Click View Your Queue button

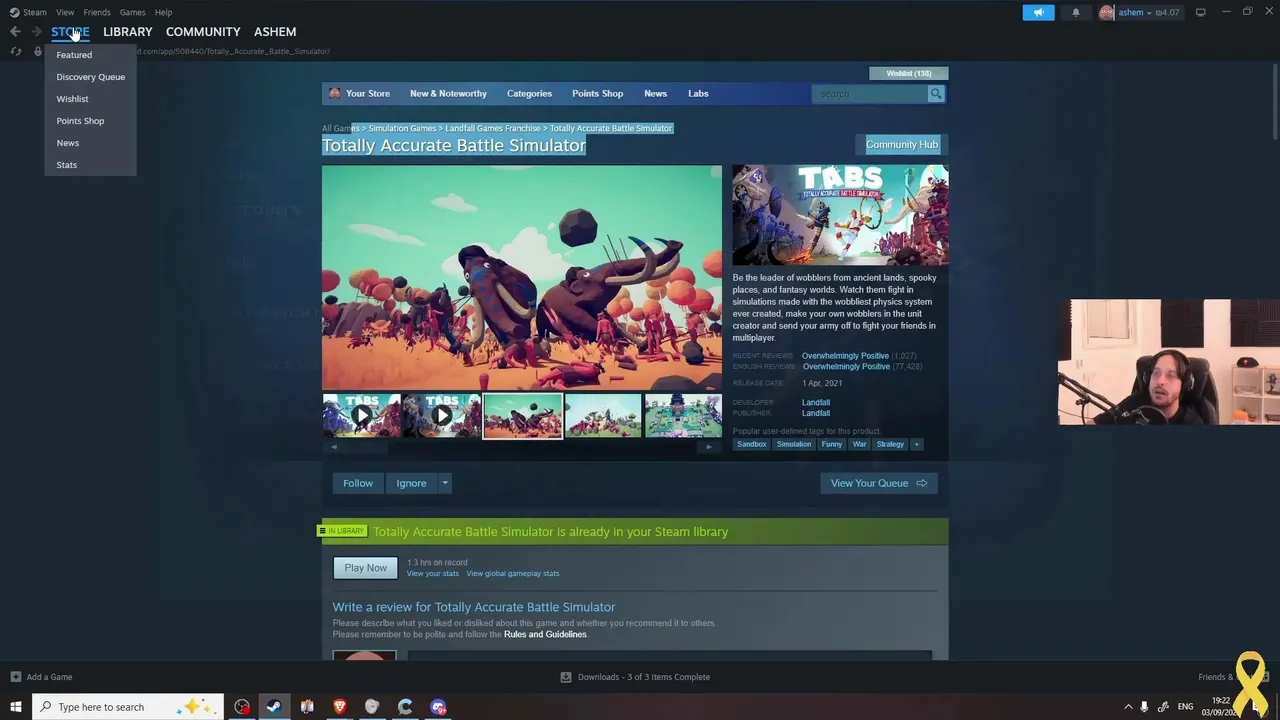point(878,483)
